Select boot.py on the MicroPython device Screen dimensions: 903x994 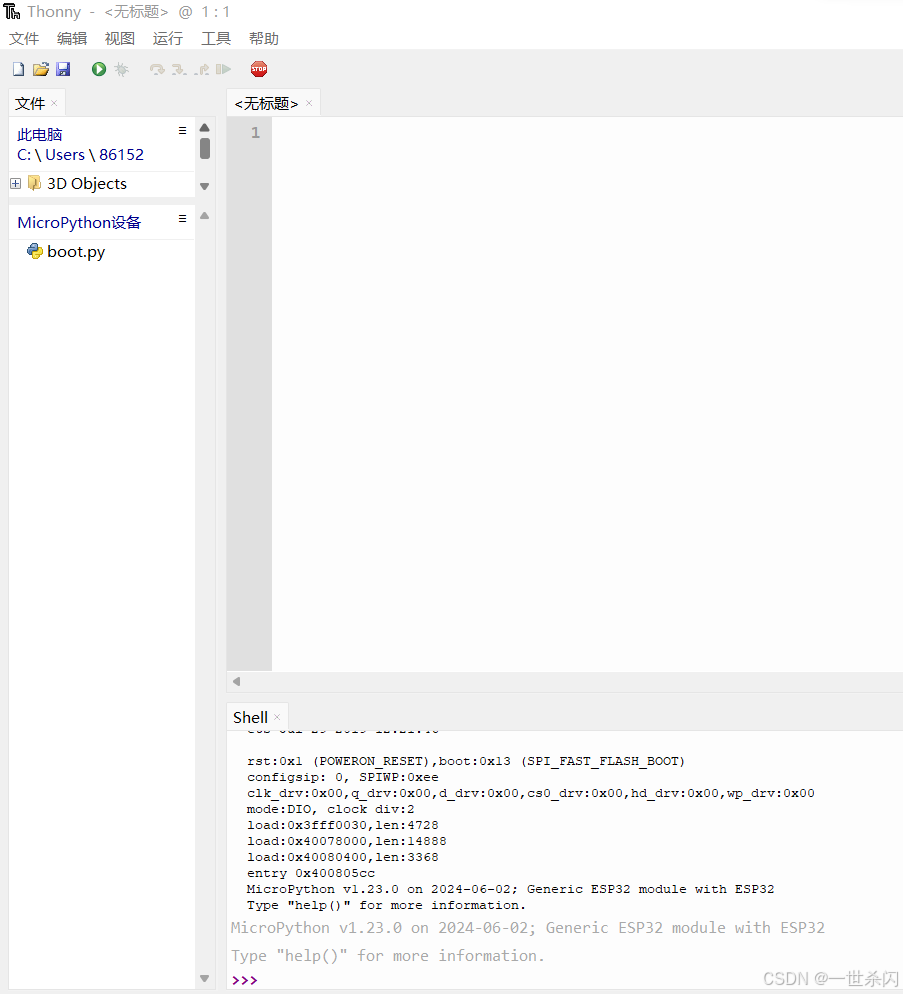click(75, 251)
